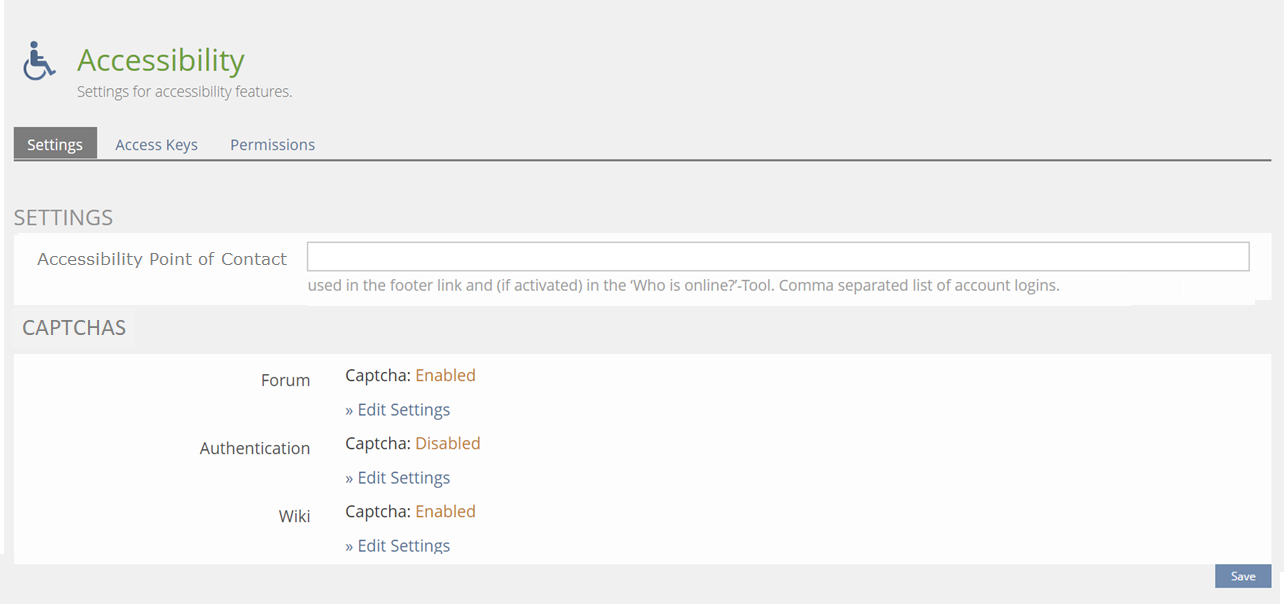Click the Forum row label
The image size is (1284, 604).
pos(285,380)
